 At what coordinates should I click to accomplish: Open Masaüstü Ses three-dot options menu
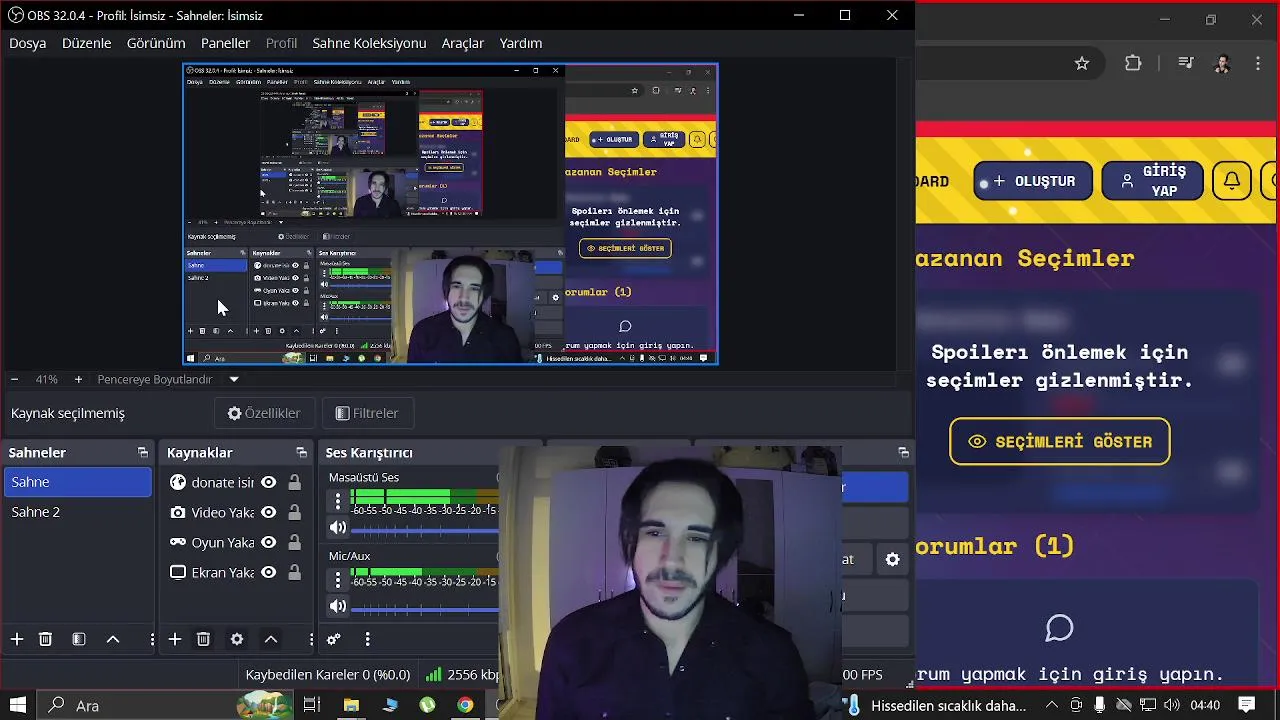point(338,501)
